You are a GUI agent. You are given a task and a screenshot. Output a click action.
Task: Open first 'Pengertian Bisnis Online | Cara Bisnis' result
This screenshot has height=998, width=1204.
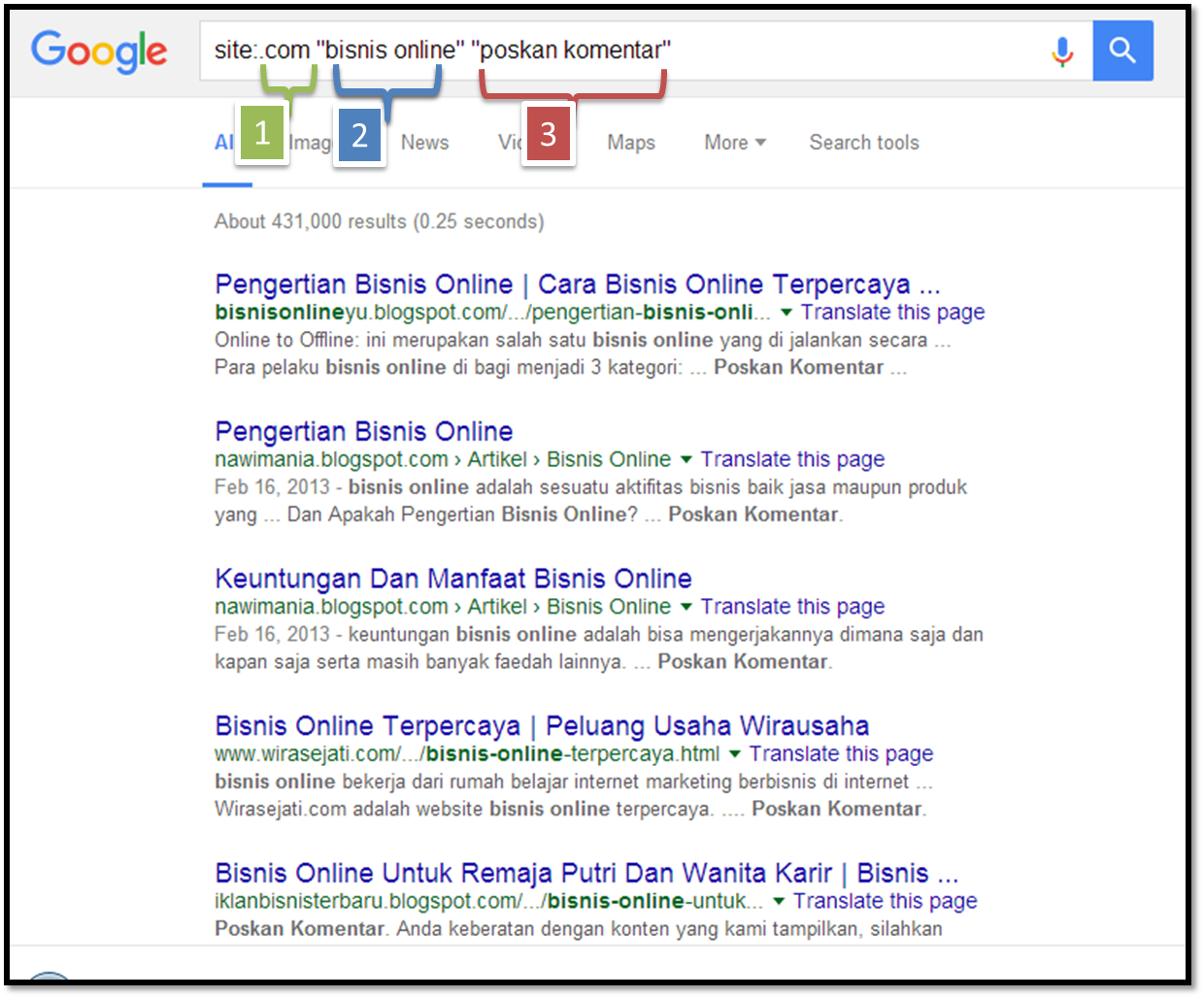pyautogui.click(x=578, y=284)
